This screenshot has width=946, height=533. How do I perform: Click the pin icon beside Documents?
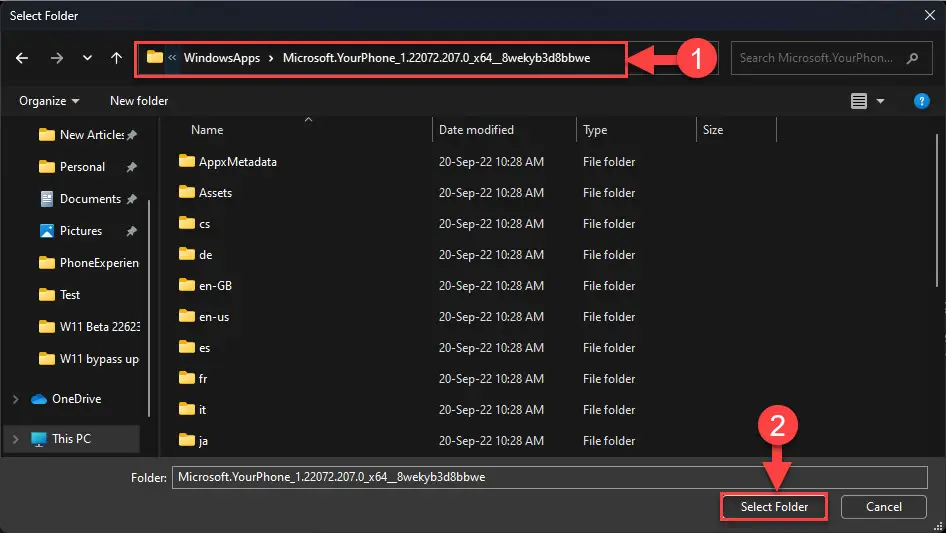coord(132,199)
